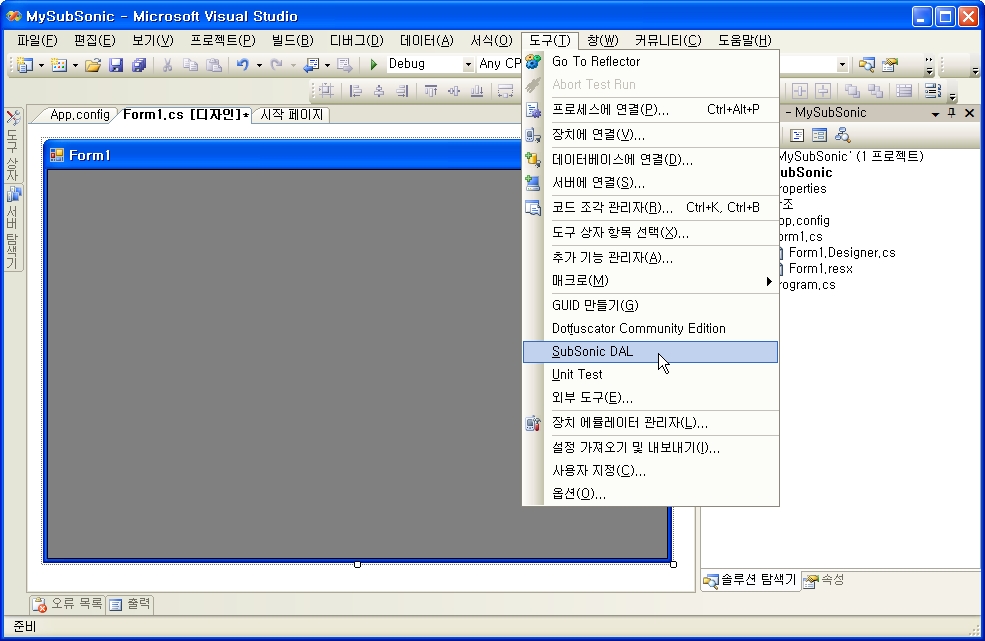Click the View Class Diagram icon in Solution Explorer
985x641 pixels.
(842, 135)
